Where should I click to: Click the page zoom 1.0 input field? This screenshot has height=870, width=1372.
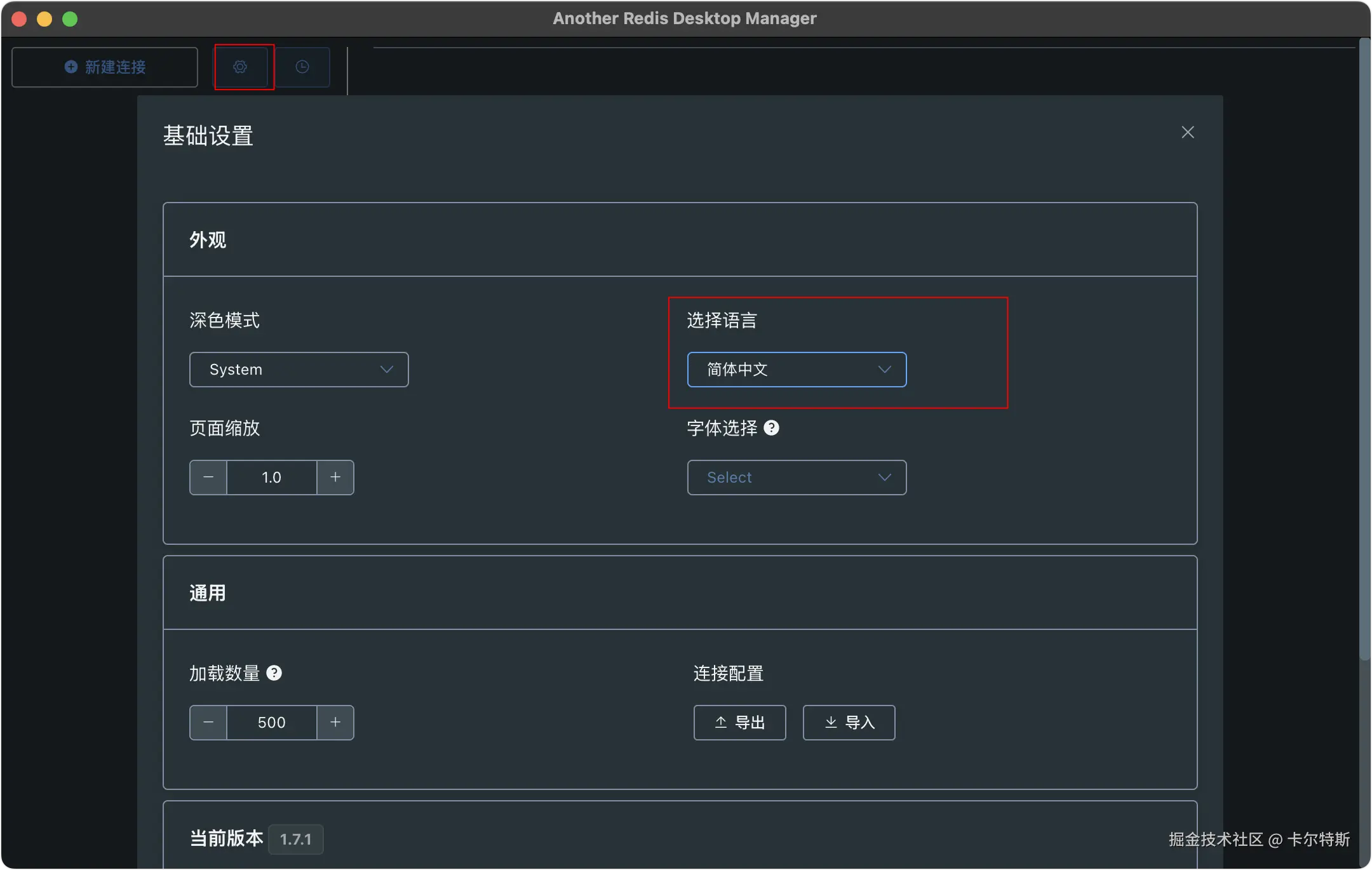[272, 478]
